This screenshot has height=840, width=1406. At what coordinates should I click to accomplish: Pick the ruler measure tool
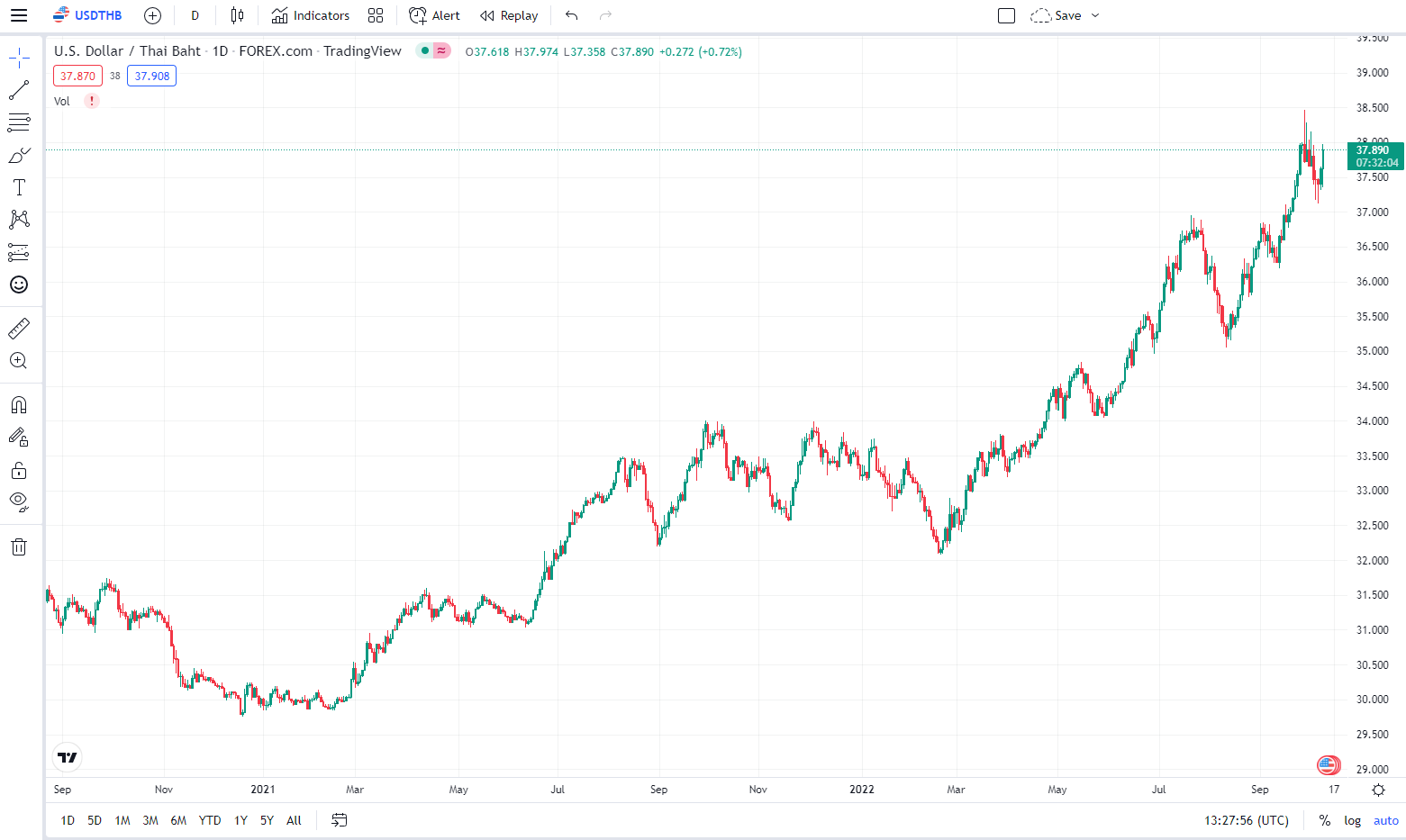coord(19,329)
